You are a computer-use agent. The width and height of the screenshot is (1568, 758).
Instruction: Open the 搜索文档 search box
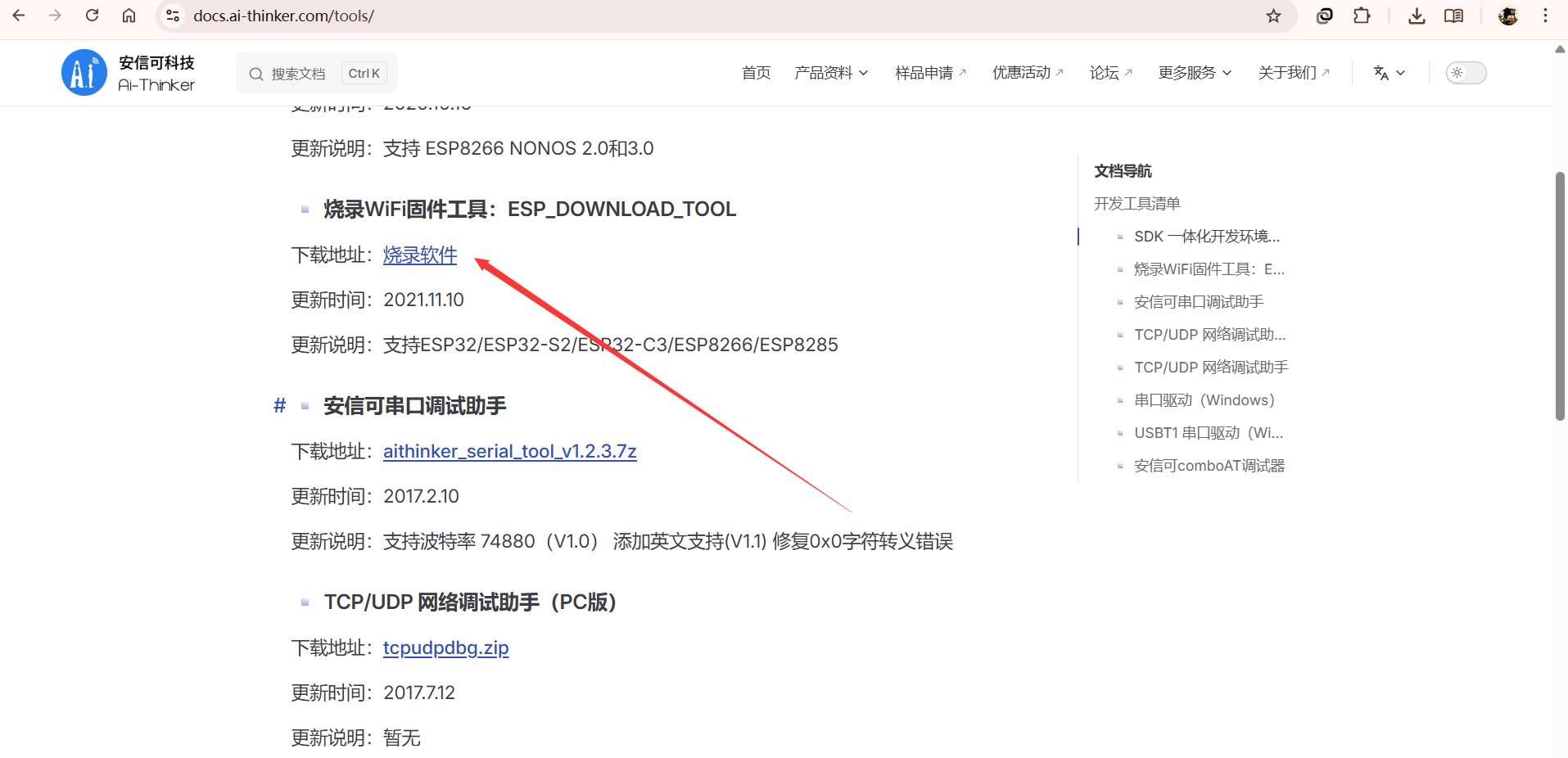pyautogui.click(x=317, y=73)
